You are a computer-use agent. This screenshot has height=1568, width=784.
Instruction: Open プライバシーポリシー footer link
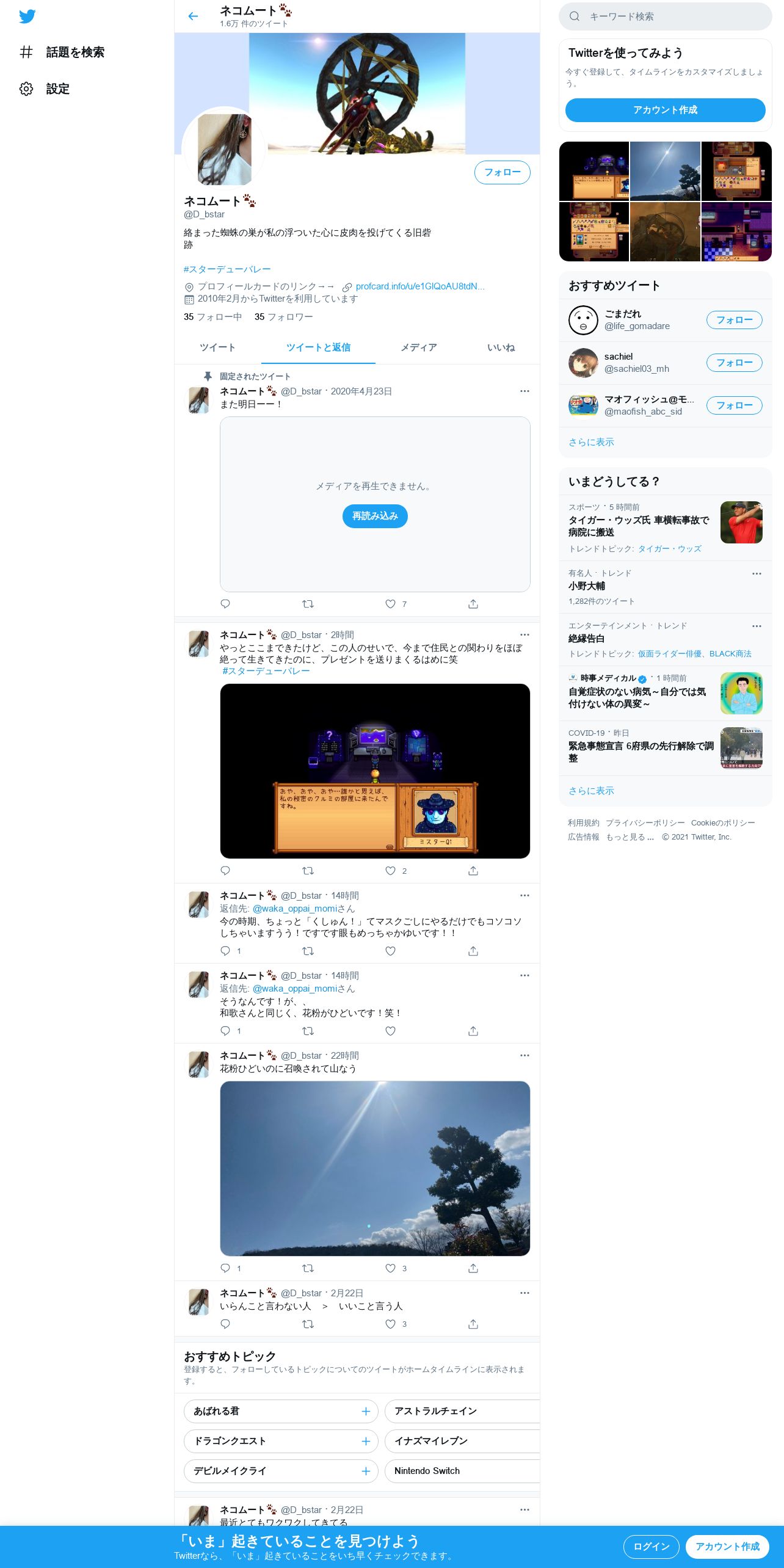coord(645,823)
